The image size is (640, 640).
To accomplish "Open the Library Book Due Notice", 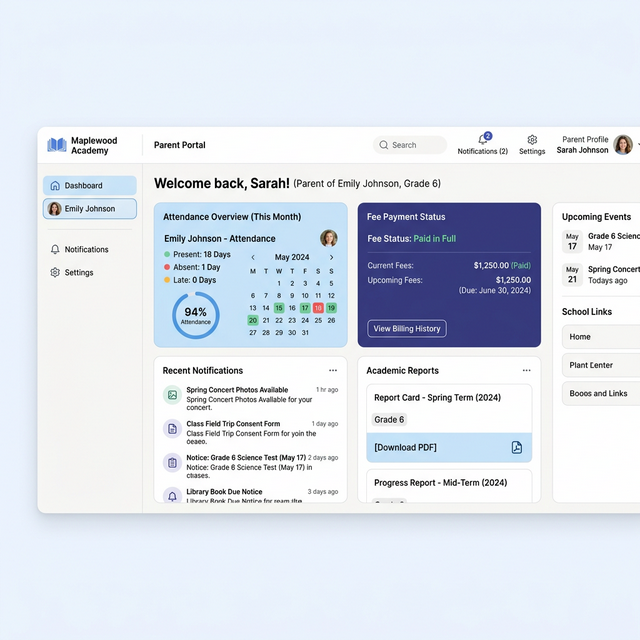I will 251,495.
